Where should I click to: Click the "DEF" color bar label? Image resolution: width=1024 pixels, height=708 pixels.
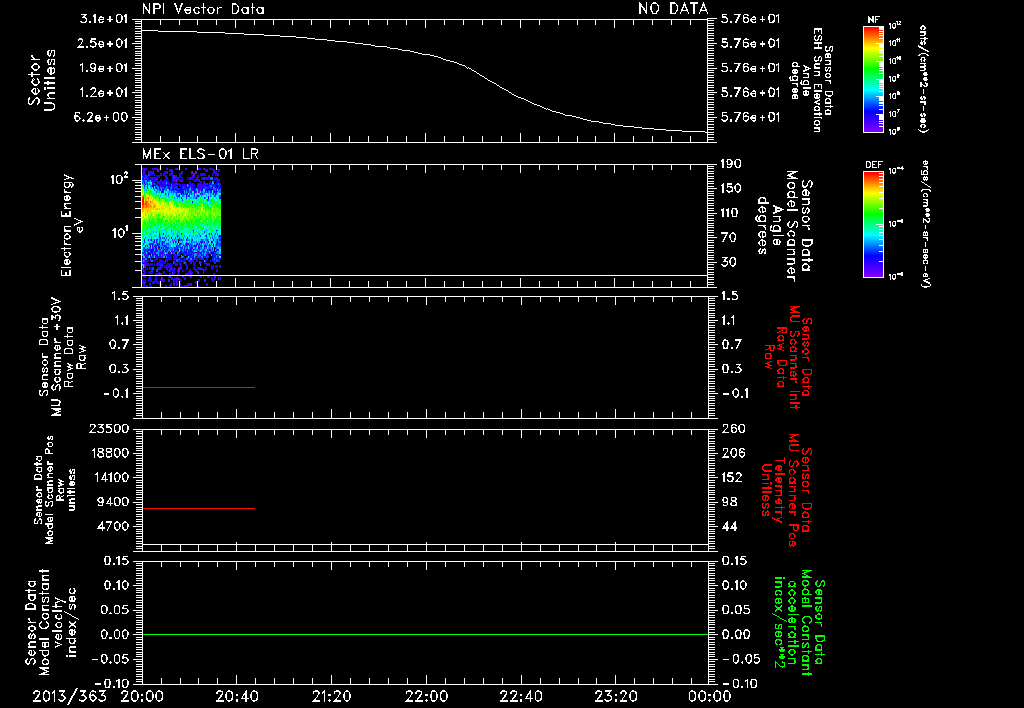tap(873, 165)
